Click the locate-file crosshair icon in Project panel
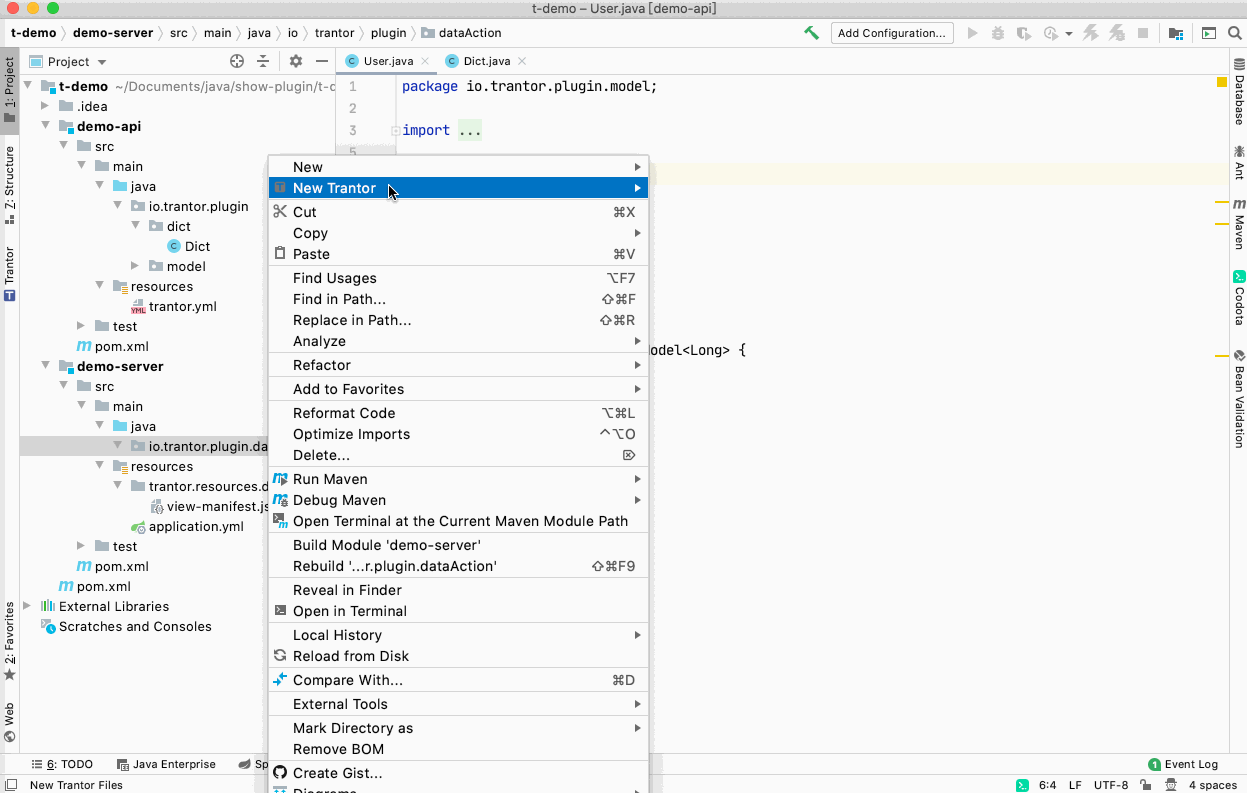Screen dimensions: 1247x793 pyautogui.click(x=237, y=61)
